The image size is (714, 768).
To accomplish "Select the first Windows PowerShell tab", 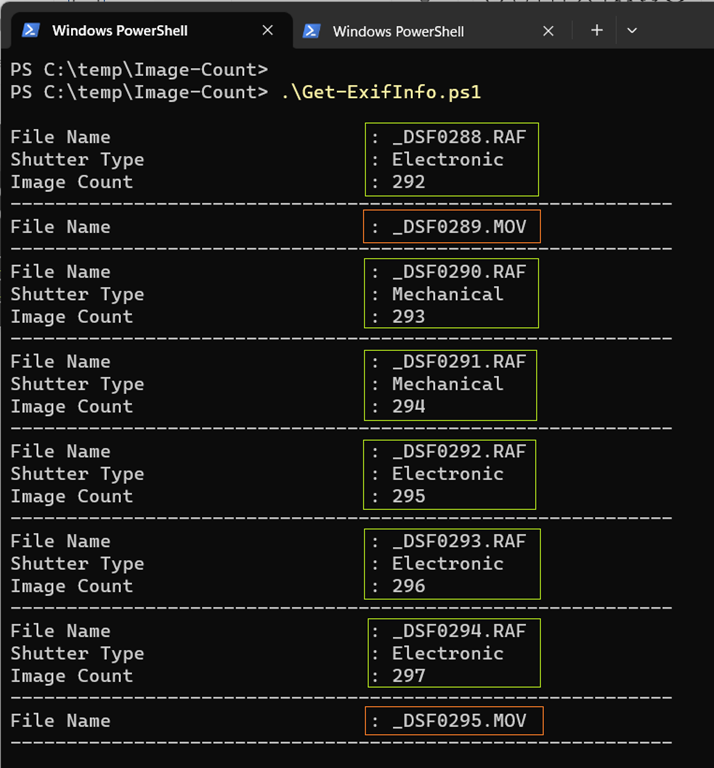I will (118, 32).
